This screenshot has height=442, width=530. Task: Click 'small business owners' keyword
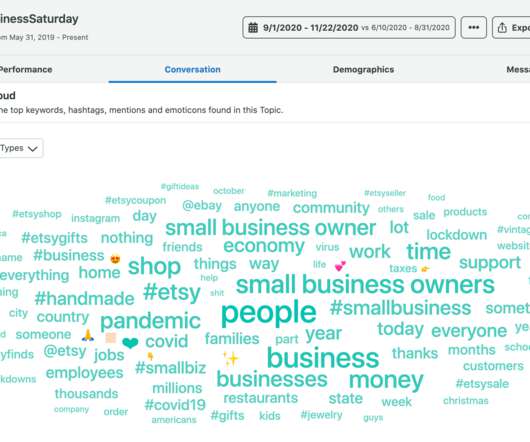tap(365, 285)
